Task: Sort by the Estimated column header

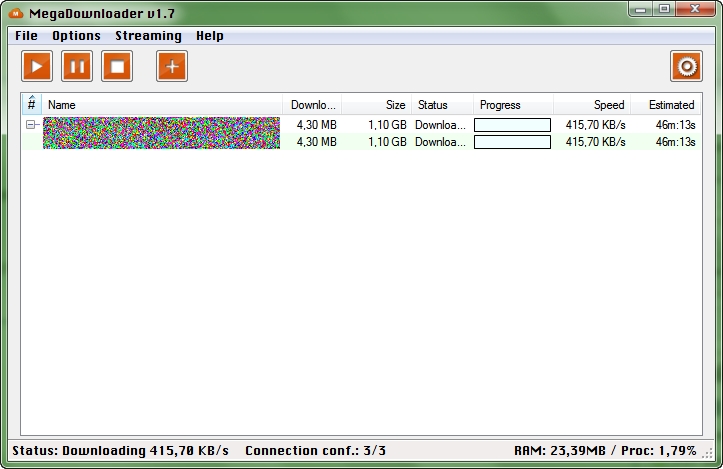Action: [x=666, y=105]
